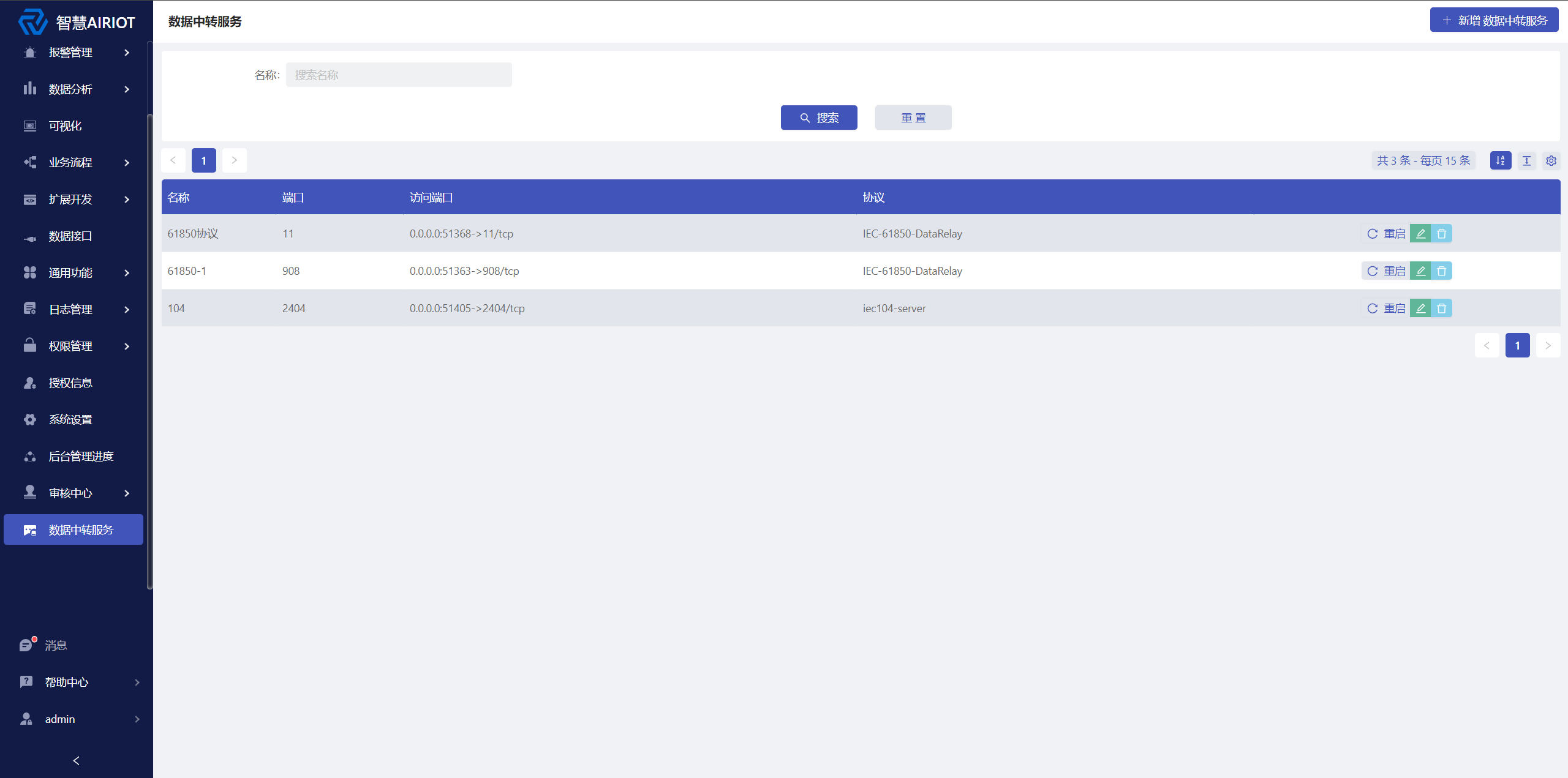
Task: Delete the 61850-1 row with trash icon
Action: 1441,271
